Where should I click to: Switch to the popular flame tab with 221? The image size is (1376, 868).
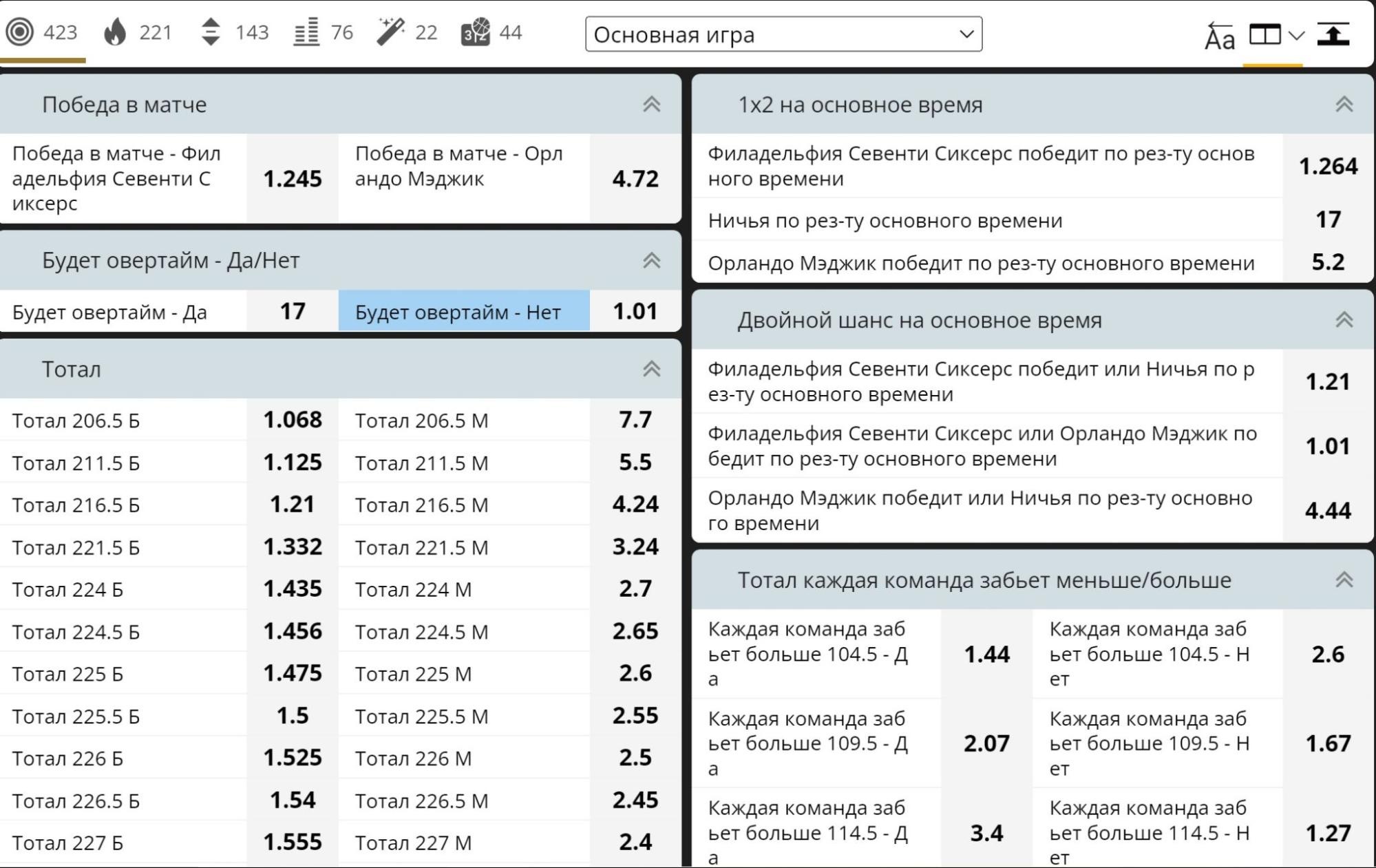(x=137, y=32)
